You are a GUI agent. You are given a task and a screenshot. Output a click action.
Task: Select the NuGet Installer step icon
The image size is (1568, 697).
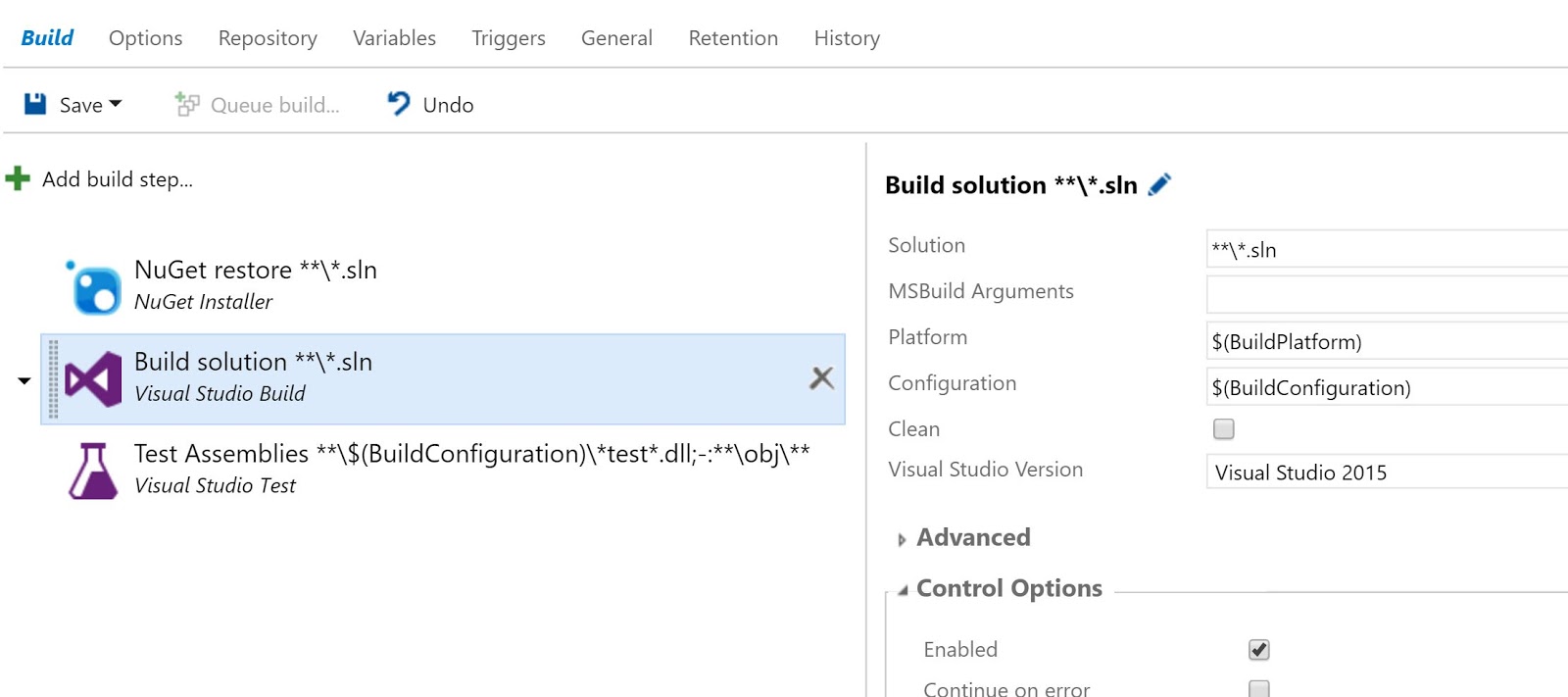pos(95,287)
